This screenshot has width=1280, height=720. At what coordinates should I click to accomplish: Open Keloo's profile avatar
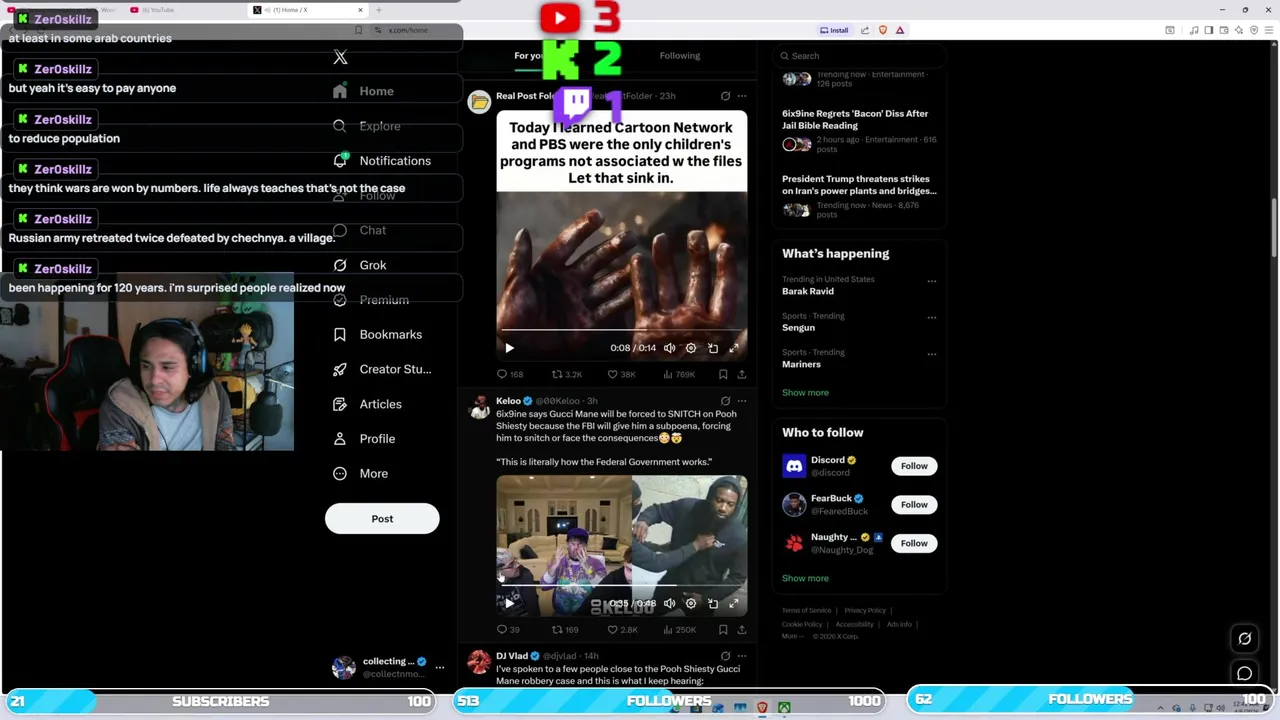(x=480, y=407)
